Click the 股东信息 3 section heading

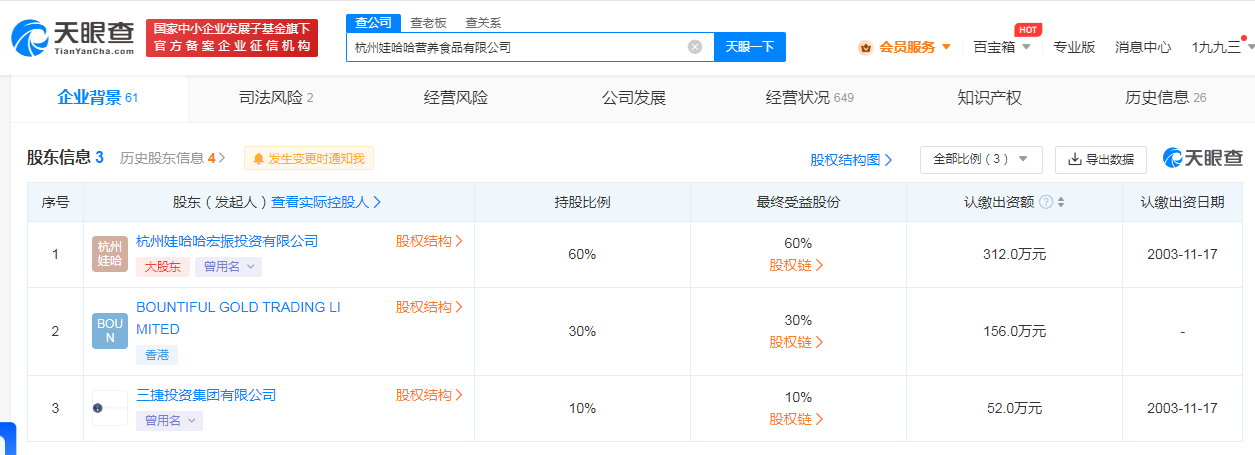(65, 158)
